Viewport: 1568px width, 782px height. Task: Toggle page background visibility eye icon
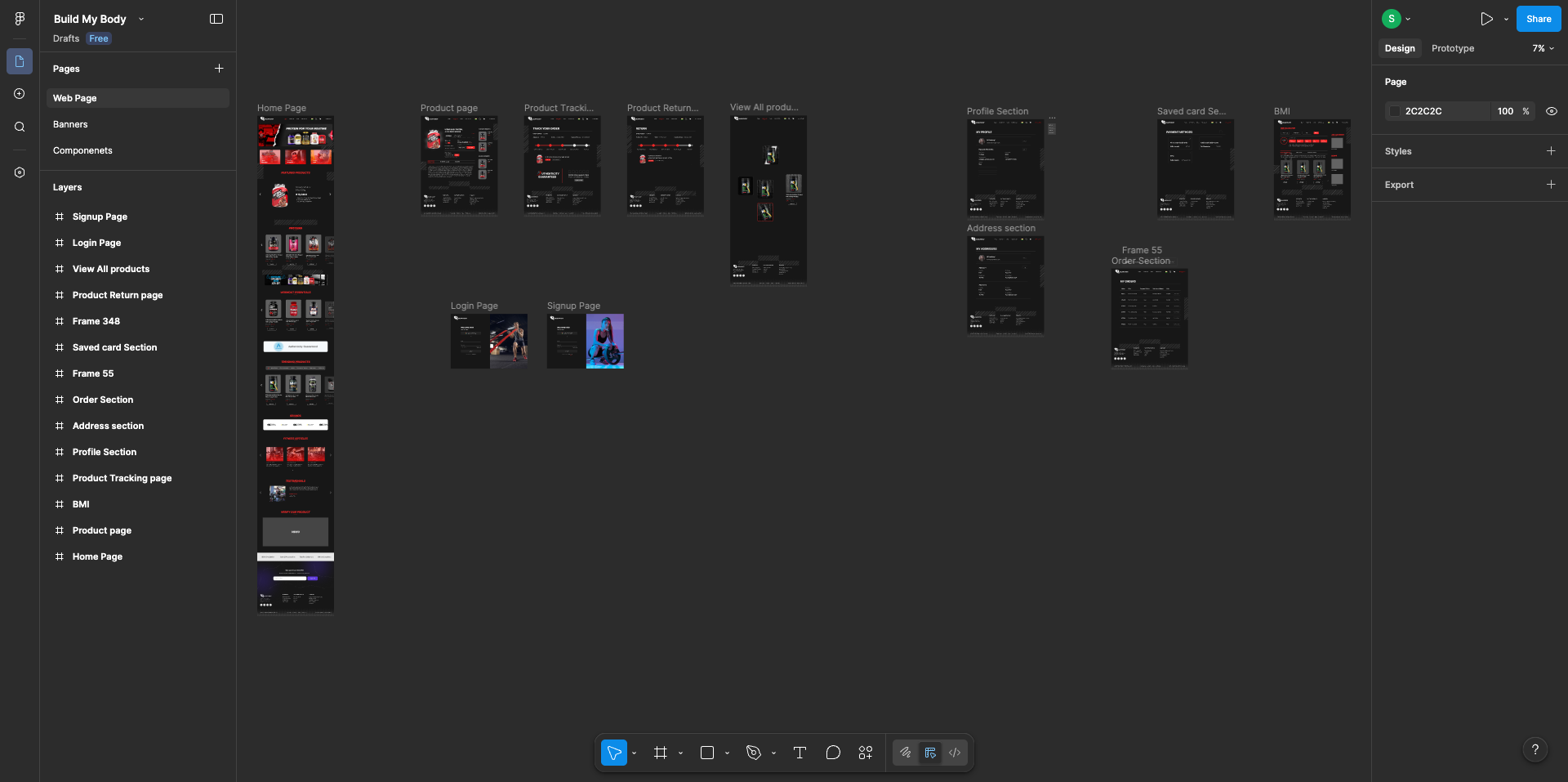click(1552, 111)
